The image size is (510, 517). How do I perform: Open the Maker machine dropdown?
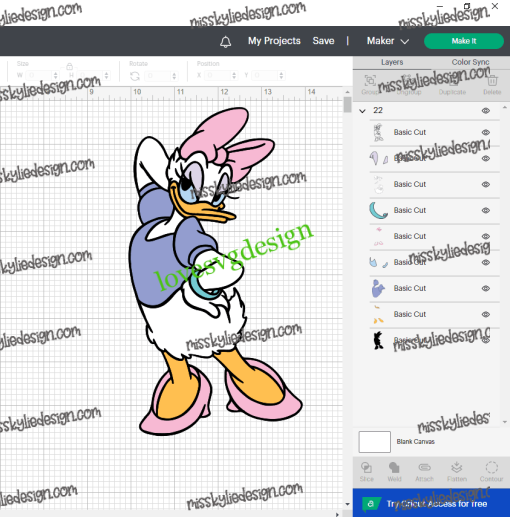(x=388, y=41)
